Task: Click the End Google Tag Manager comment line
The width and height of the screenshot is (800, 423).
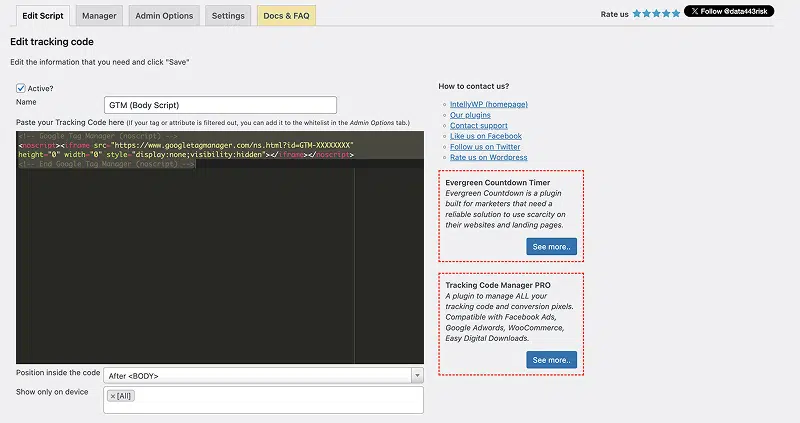Action: click(x=107, y=164)
